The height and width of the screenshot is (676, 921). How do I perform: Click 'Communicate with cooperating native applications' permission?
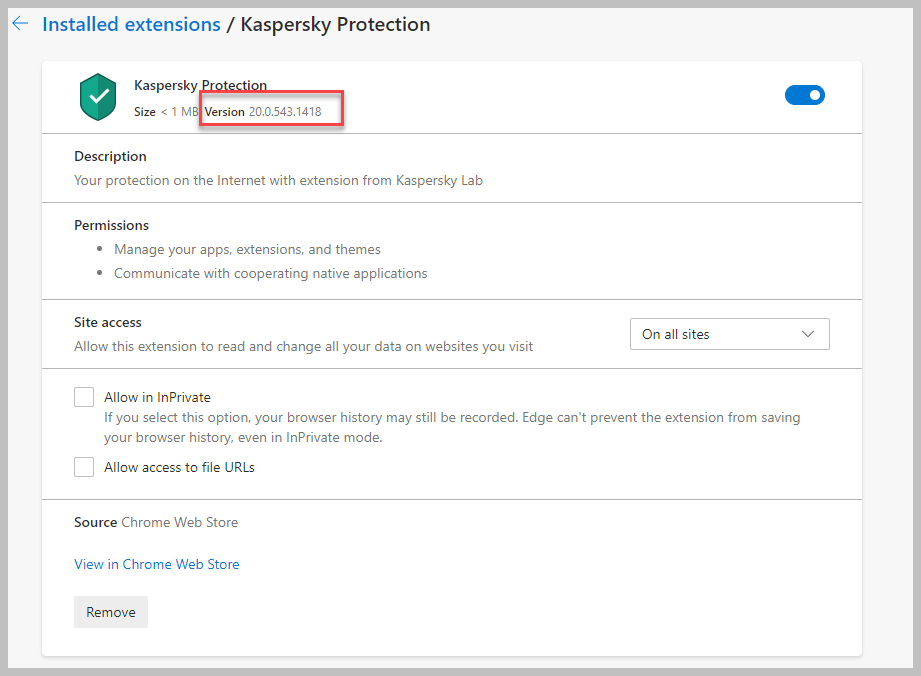(271, 274)
